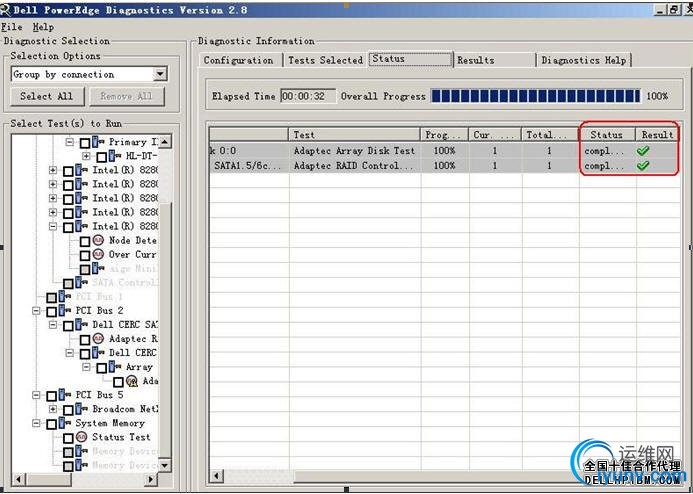Click the Status column header in table
Image resolution: width=693 pixels, height=494 pixels.
(x=607, y=135)
